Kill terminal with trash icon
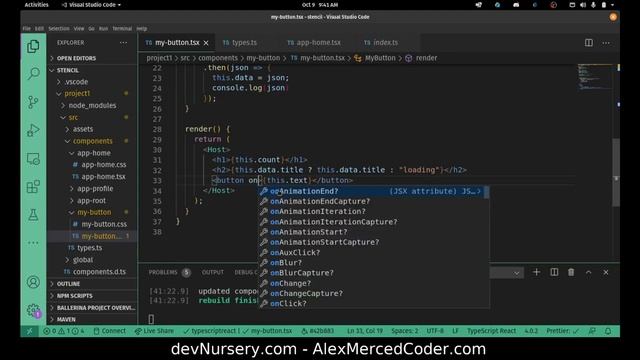Viewport: 640px width, 360px height. [571, 272]
